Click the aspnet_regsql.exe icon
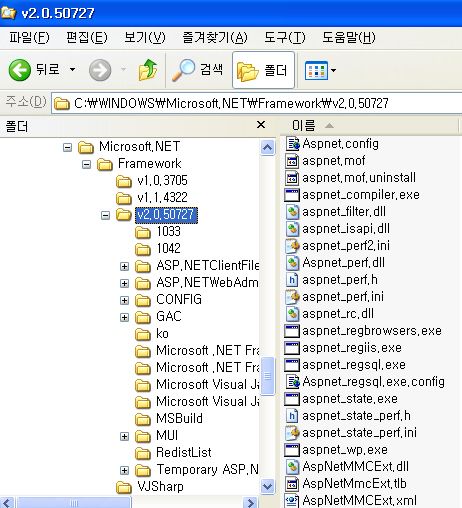The height and width of the screenshot is (508, 462). point(292,365)
